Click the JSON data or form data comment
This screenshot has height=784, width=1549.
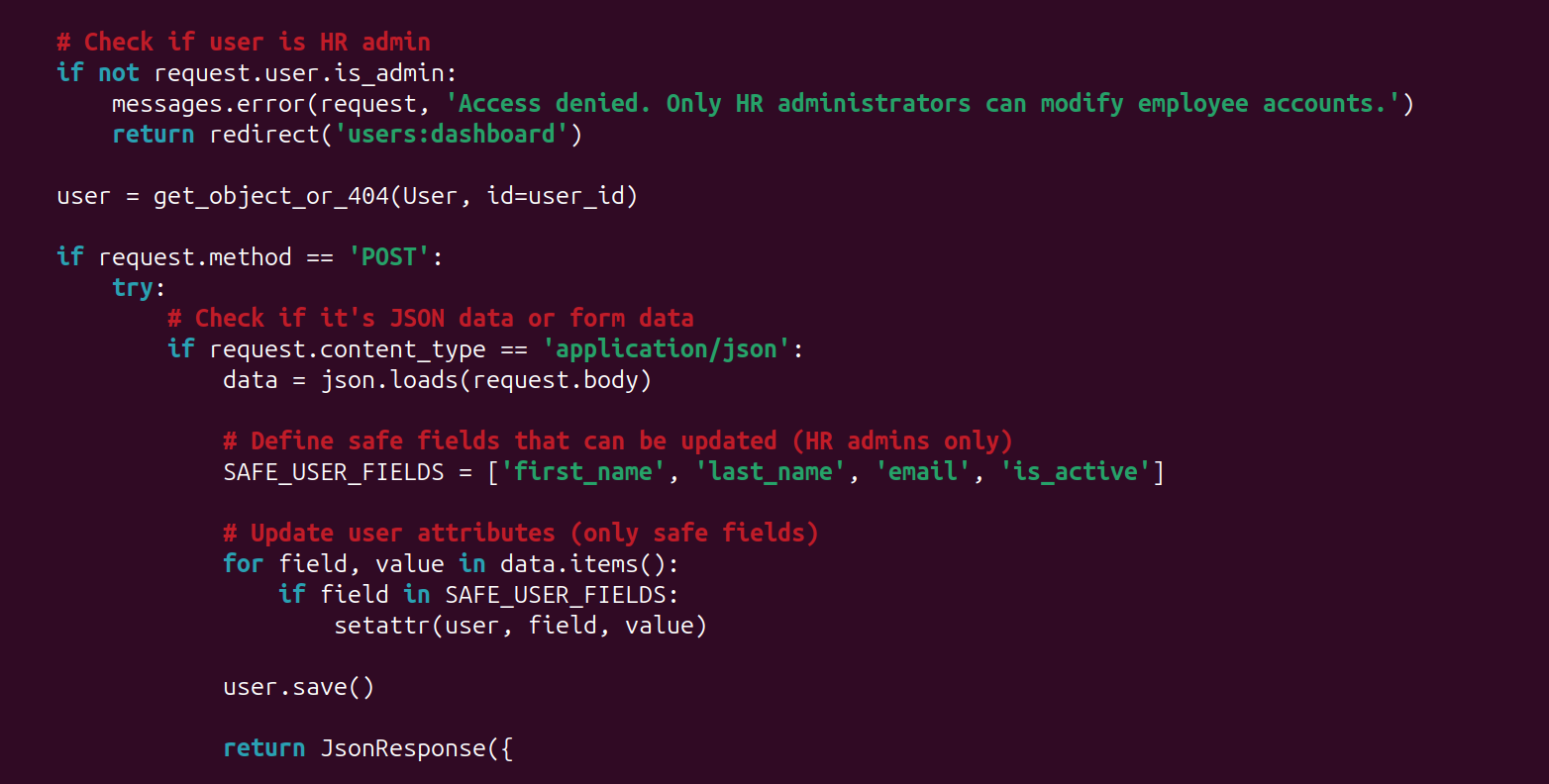coord(431,318)
